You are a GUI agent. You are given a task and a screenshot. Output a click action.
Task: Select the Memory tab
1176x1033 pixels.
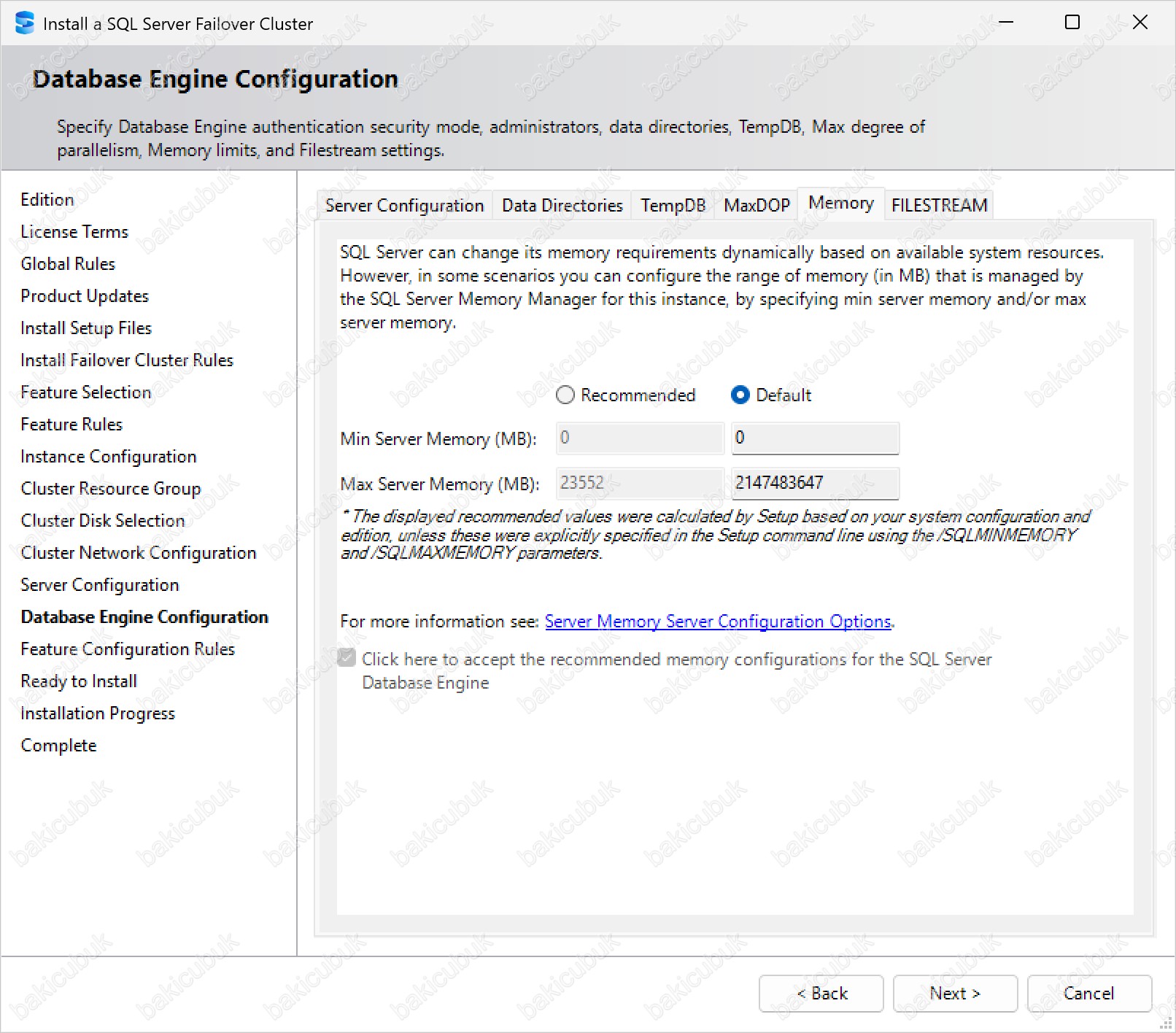coord(840,204)
